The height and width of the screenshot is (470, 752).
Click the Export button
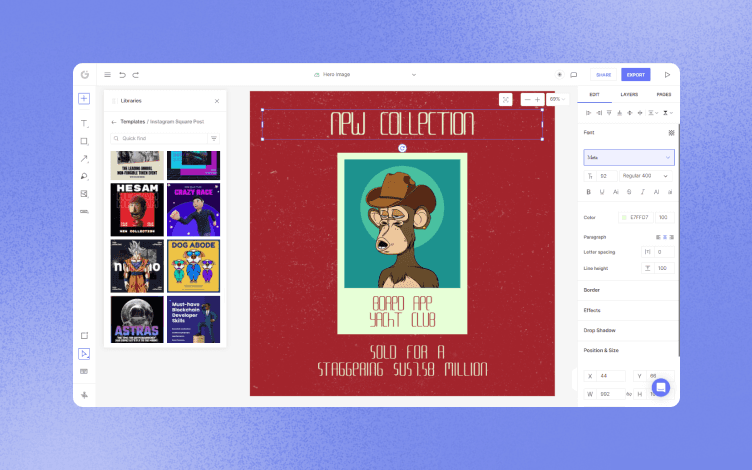pyautogui.click(x=635, y=75)
